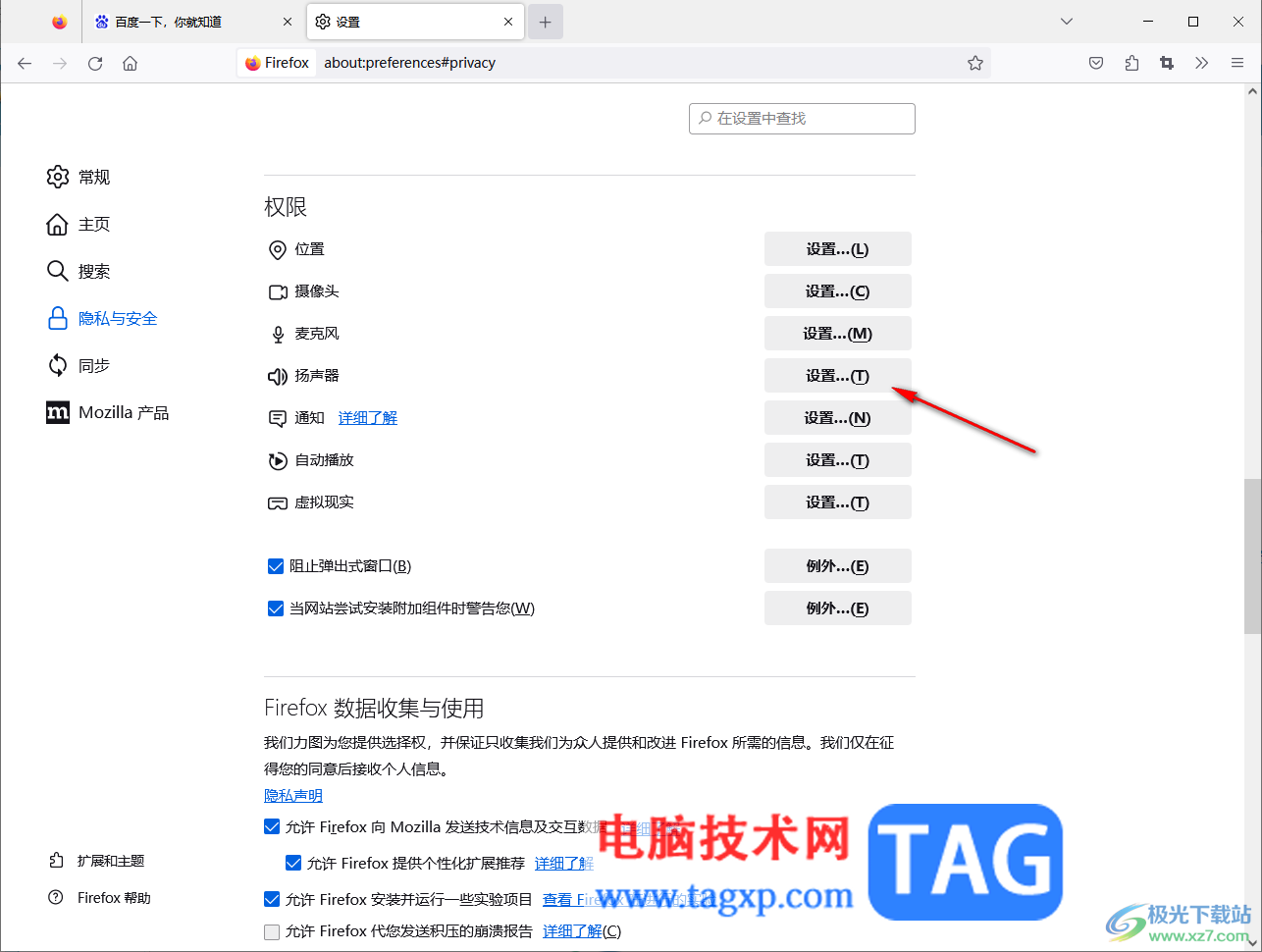Viewport: 1262px width, 952px height.
Task: Focus the search in settings field
Action: [x=802, y=119]
